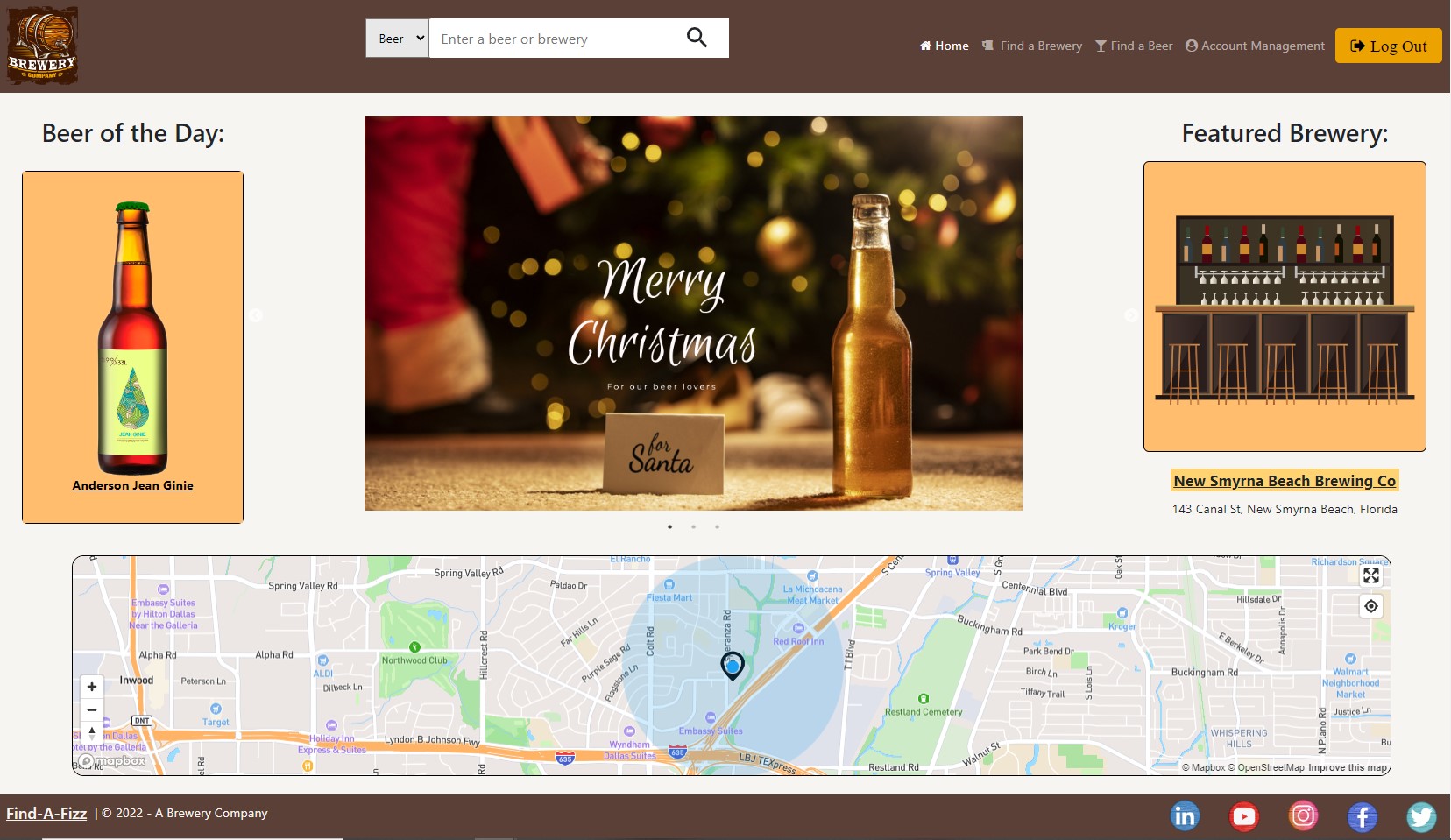Search using the magnifying glass icon

click(x=697, y=38)
